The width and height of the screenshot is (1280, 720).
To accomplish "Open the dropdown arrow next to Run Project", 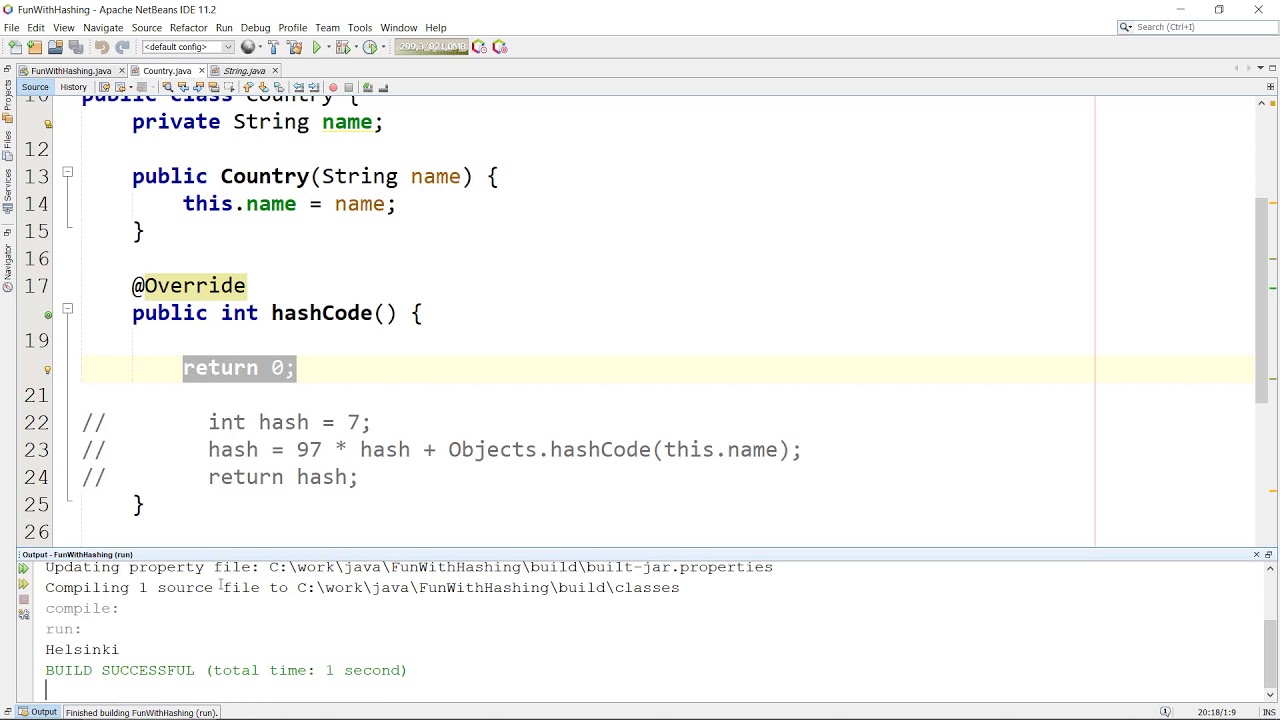I will [328, 47].
